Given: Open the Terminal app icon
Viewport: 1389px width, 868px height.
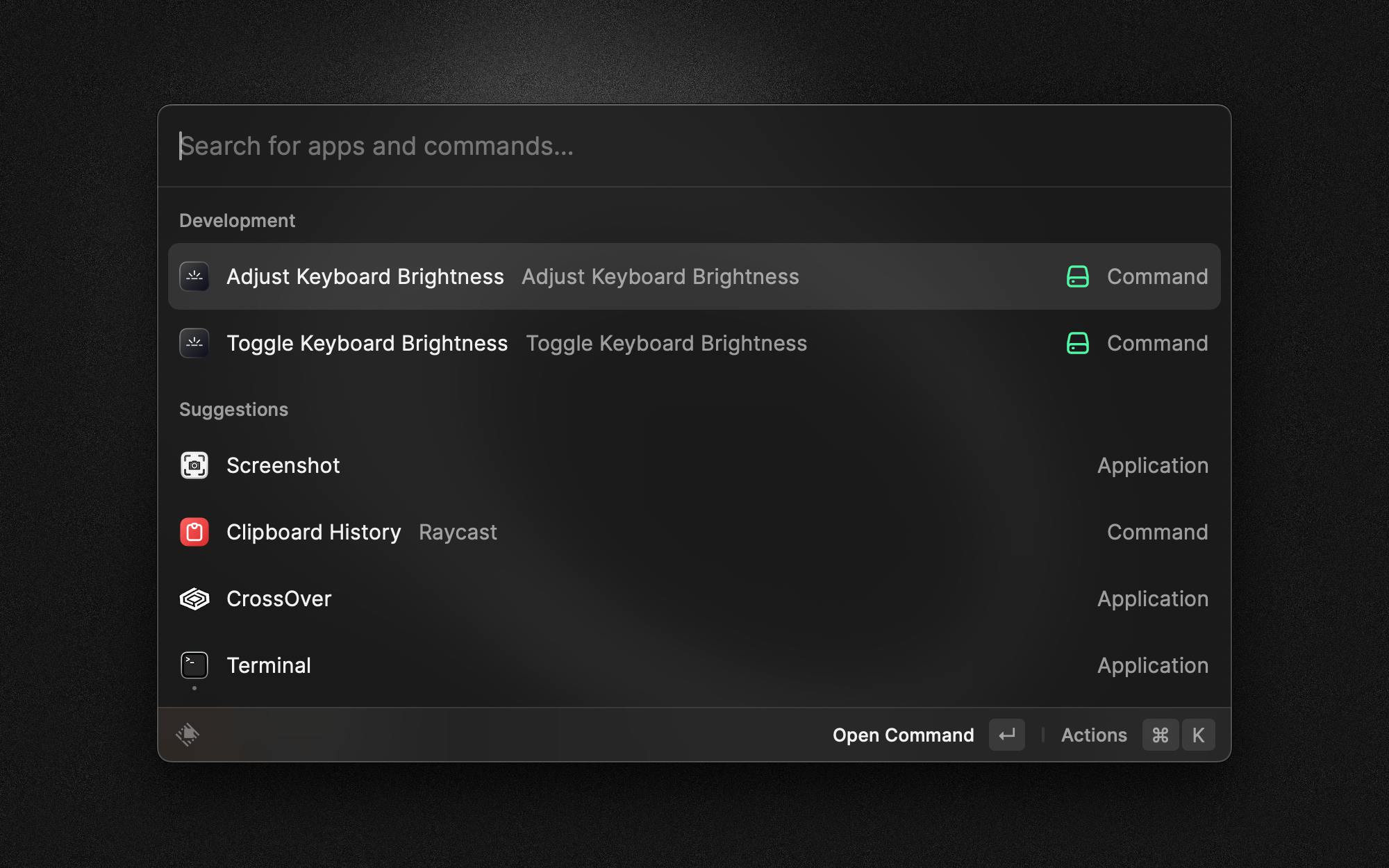Looking at the screenshot, I should pyautogui.click(x=194, y=665).
